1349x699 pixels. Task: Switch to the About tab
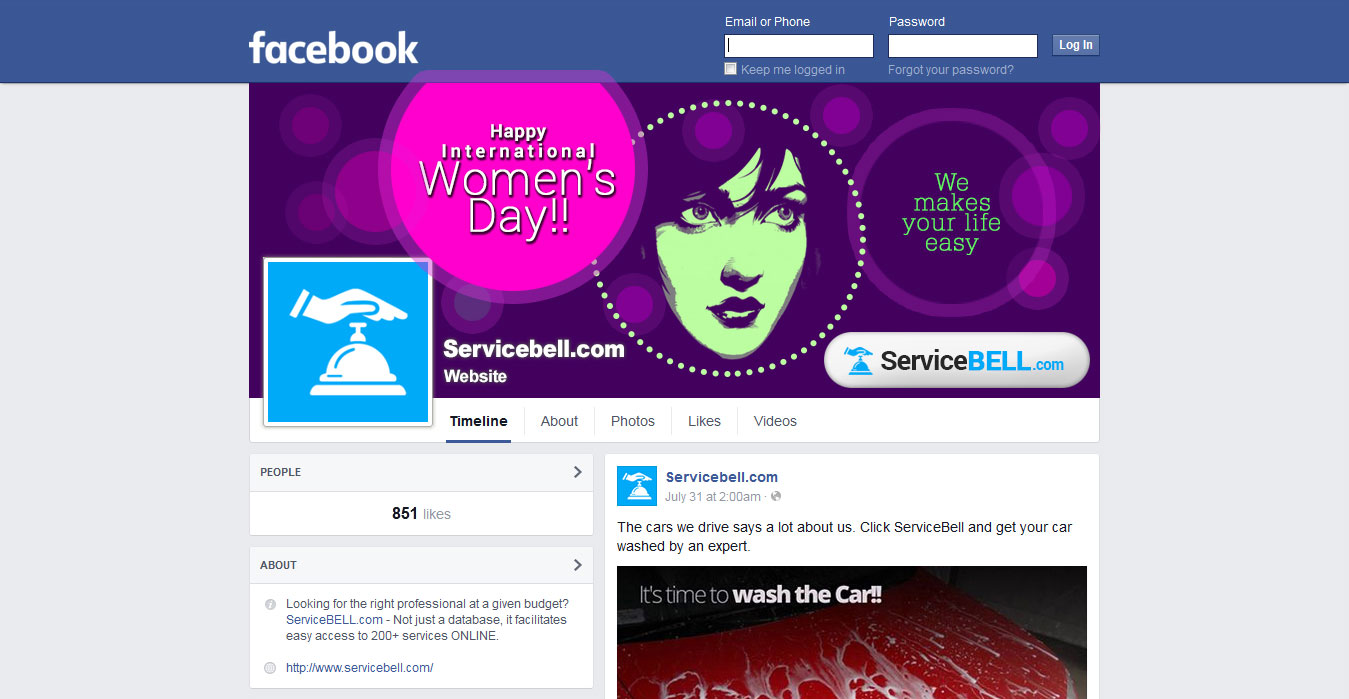pyautogui.click(x=559, y=421)
